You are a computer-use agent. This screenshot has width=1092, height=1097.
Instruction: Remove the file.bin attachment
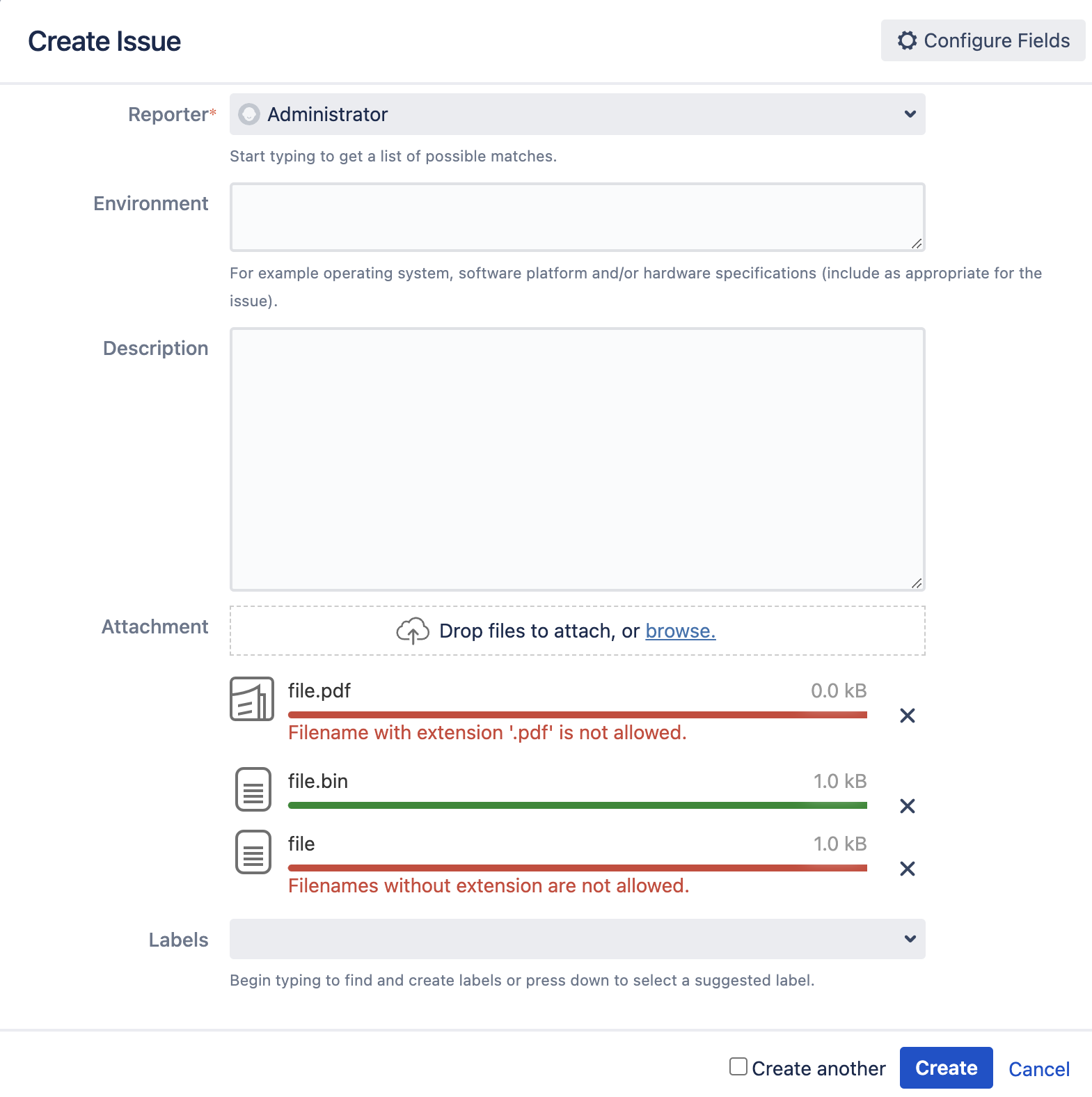pos(907,806)
